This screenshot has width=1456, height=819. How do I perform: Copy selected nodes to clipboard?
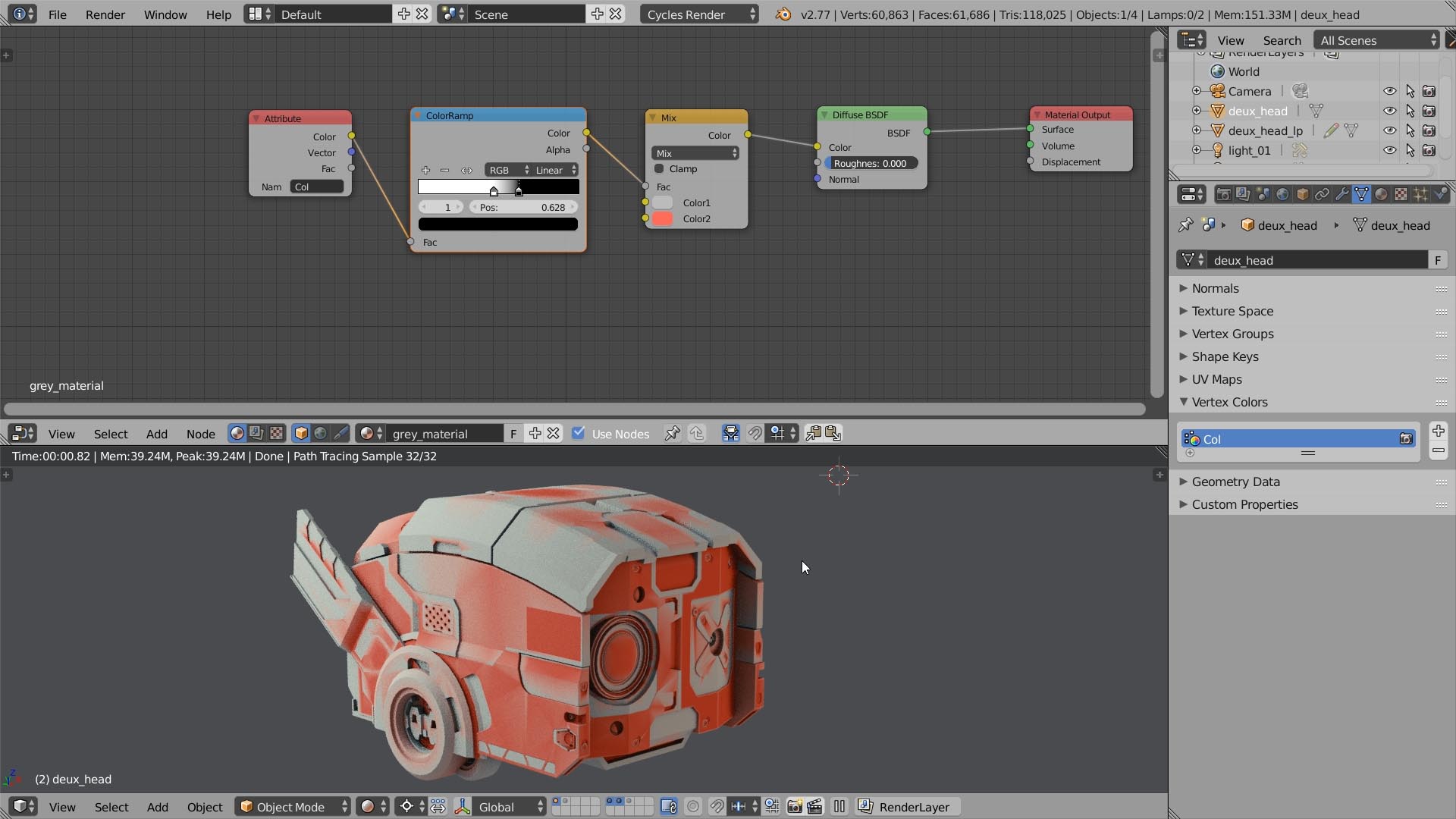click(x=813, y=434)
